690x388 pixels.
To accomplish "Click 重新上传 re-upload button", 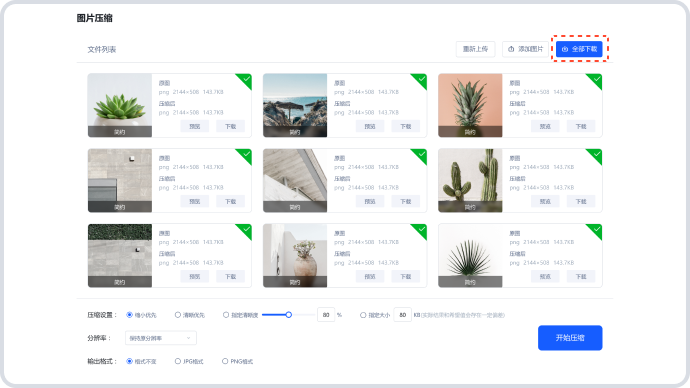I will tap(475, 49).
